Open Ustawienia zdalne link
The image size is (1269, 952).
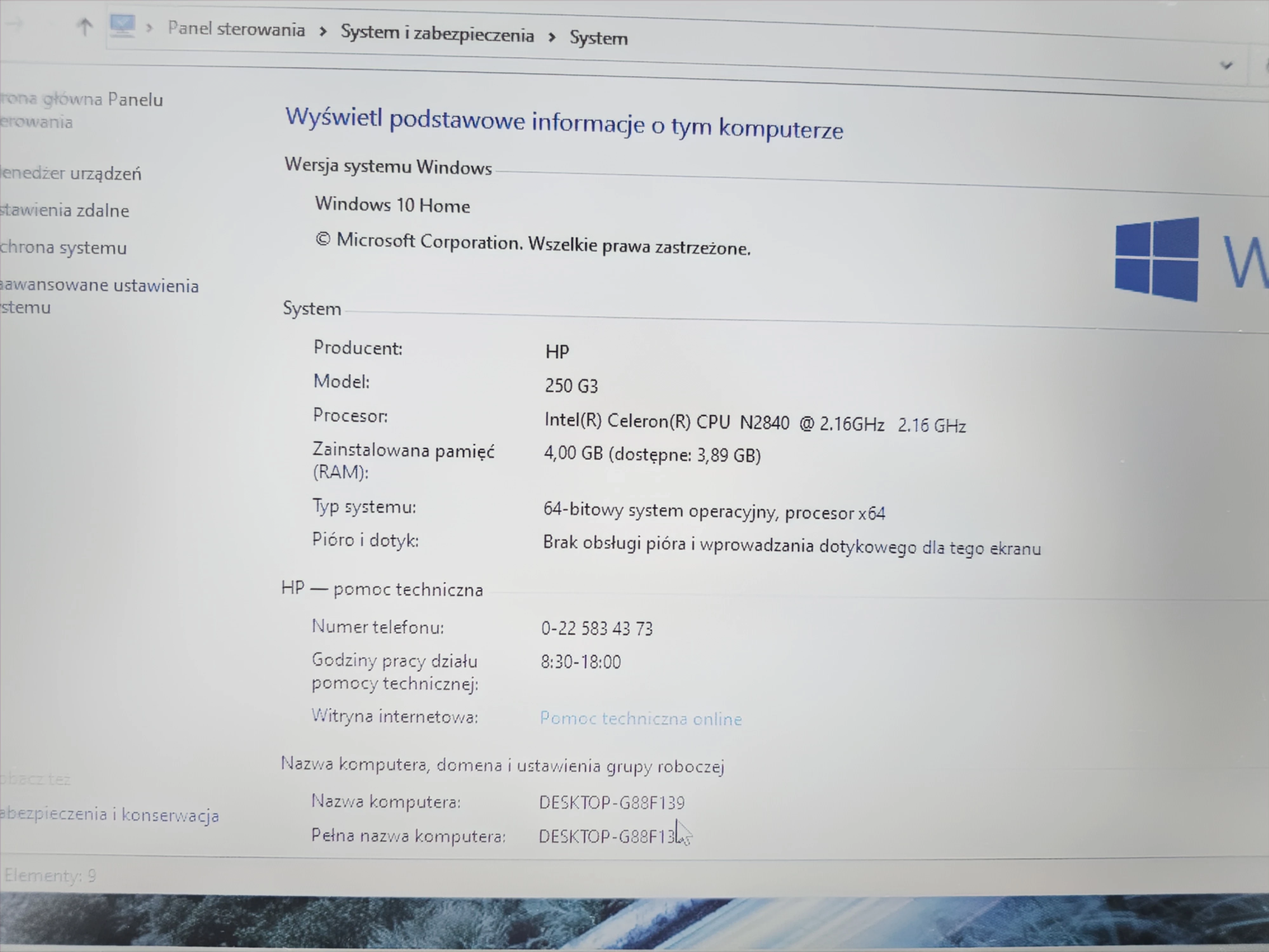tap(65, 210)
